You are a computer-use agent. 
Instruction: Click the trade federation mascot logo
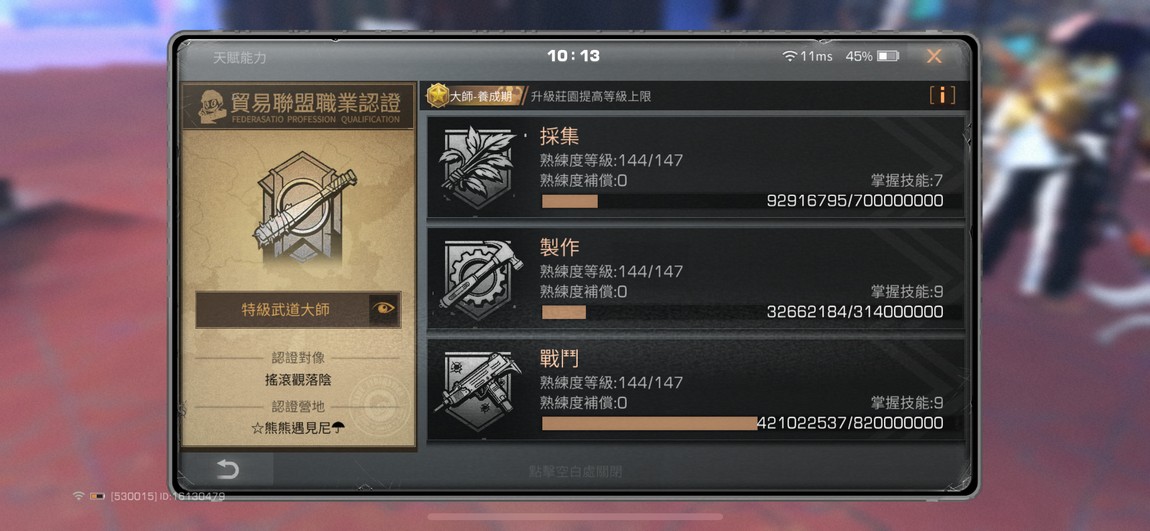click(x=212, y=107)
